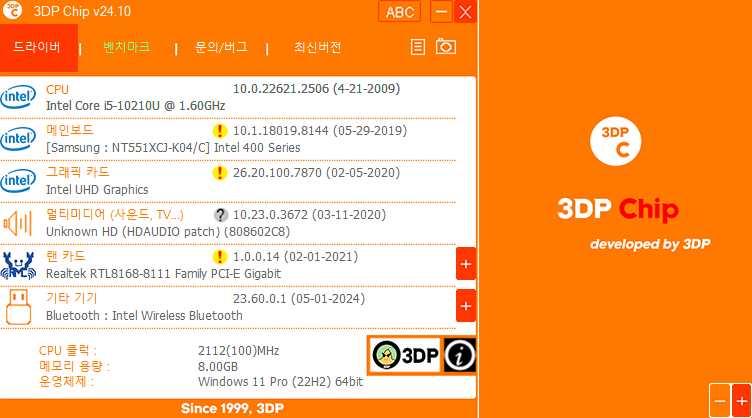752x418 pixels.
Task: Click the 3DP C icon in title bar
Action: click(x=12, y=10)
